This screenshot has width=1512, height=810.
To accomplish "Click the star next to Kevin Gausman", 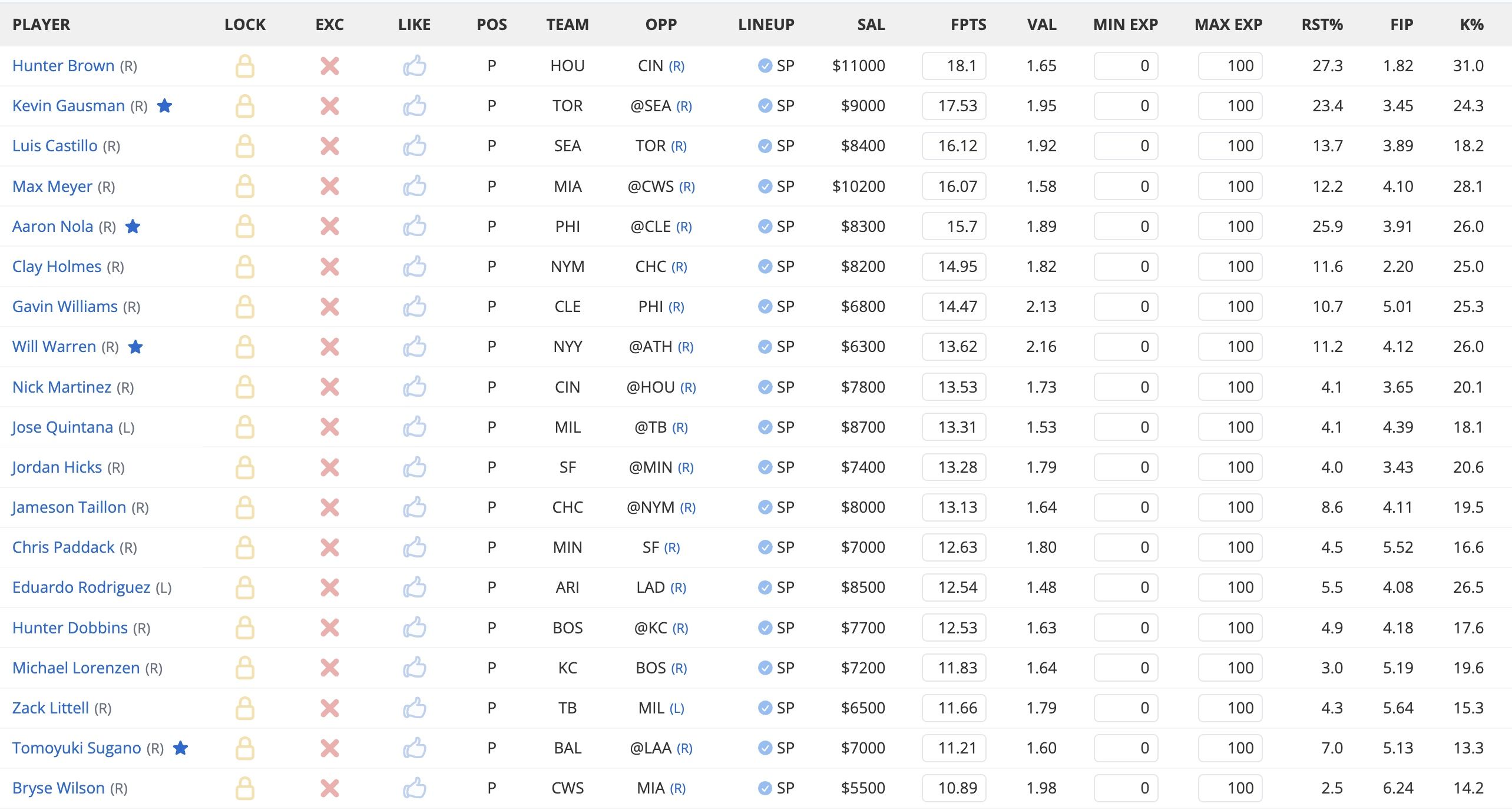I will 165,106.
